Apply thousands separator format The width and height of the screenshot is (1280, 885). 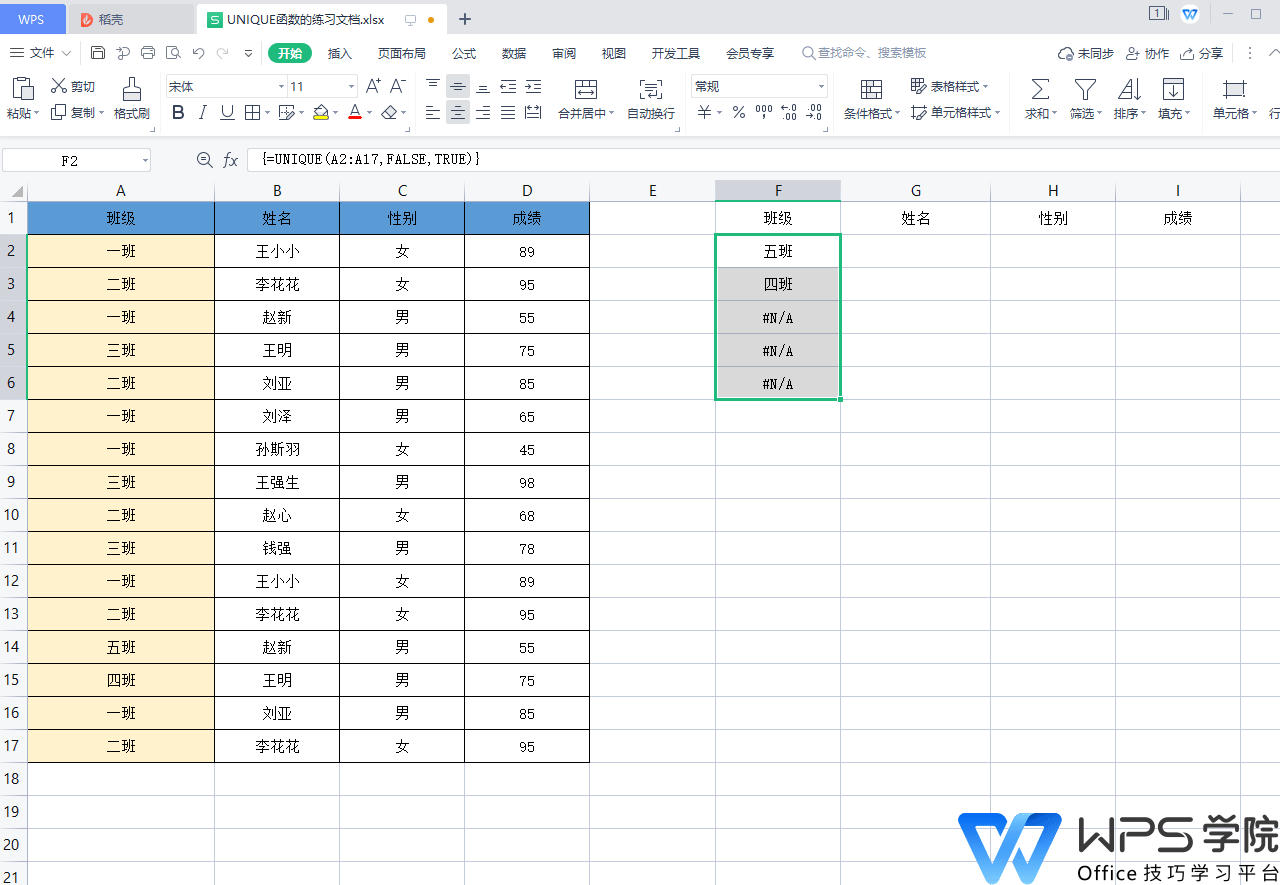point(764,113)
